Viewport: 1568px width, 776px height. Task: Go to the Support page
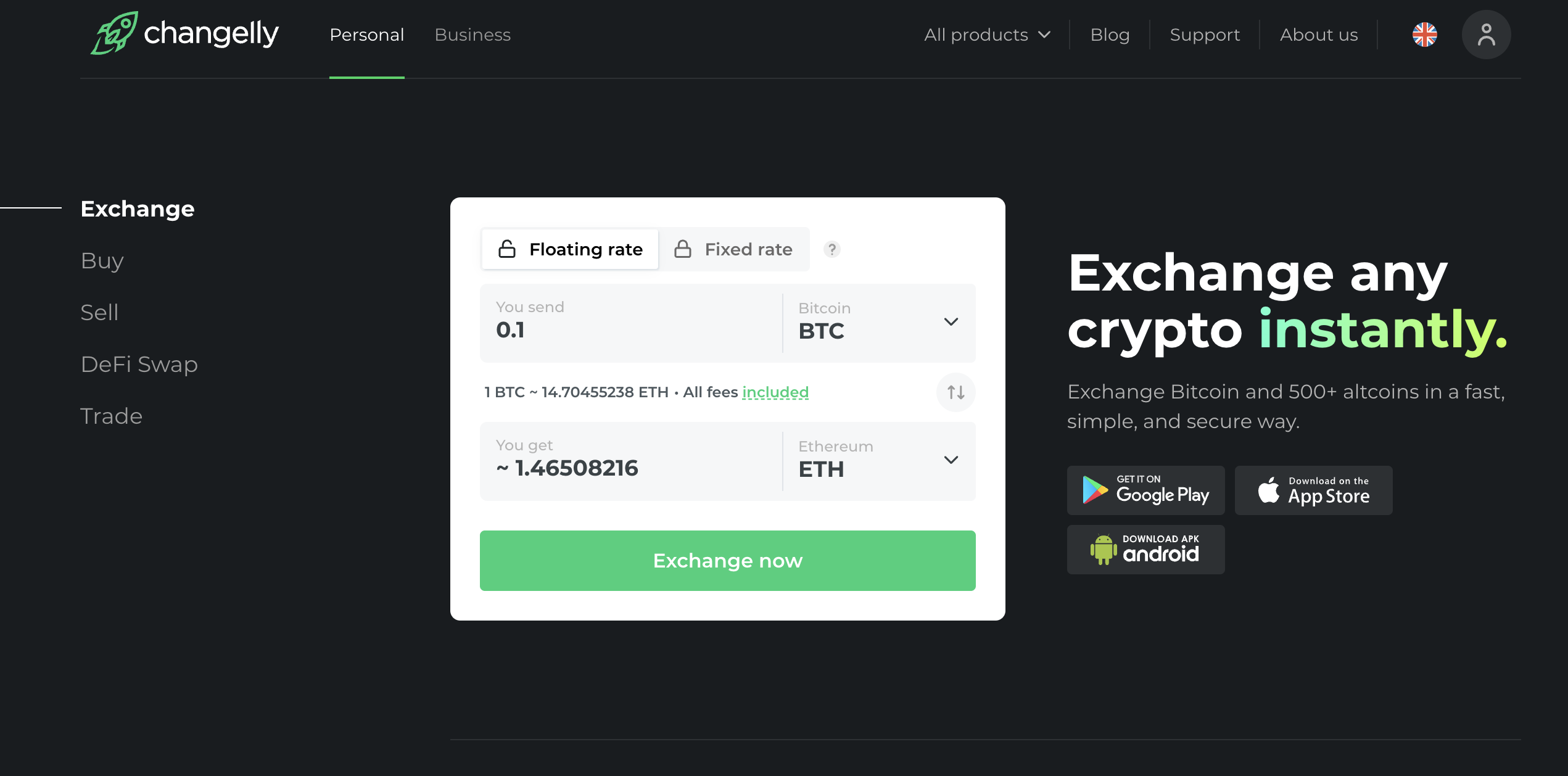(1205, 35)
